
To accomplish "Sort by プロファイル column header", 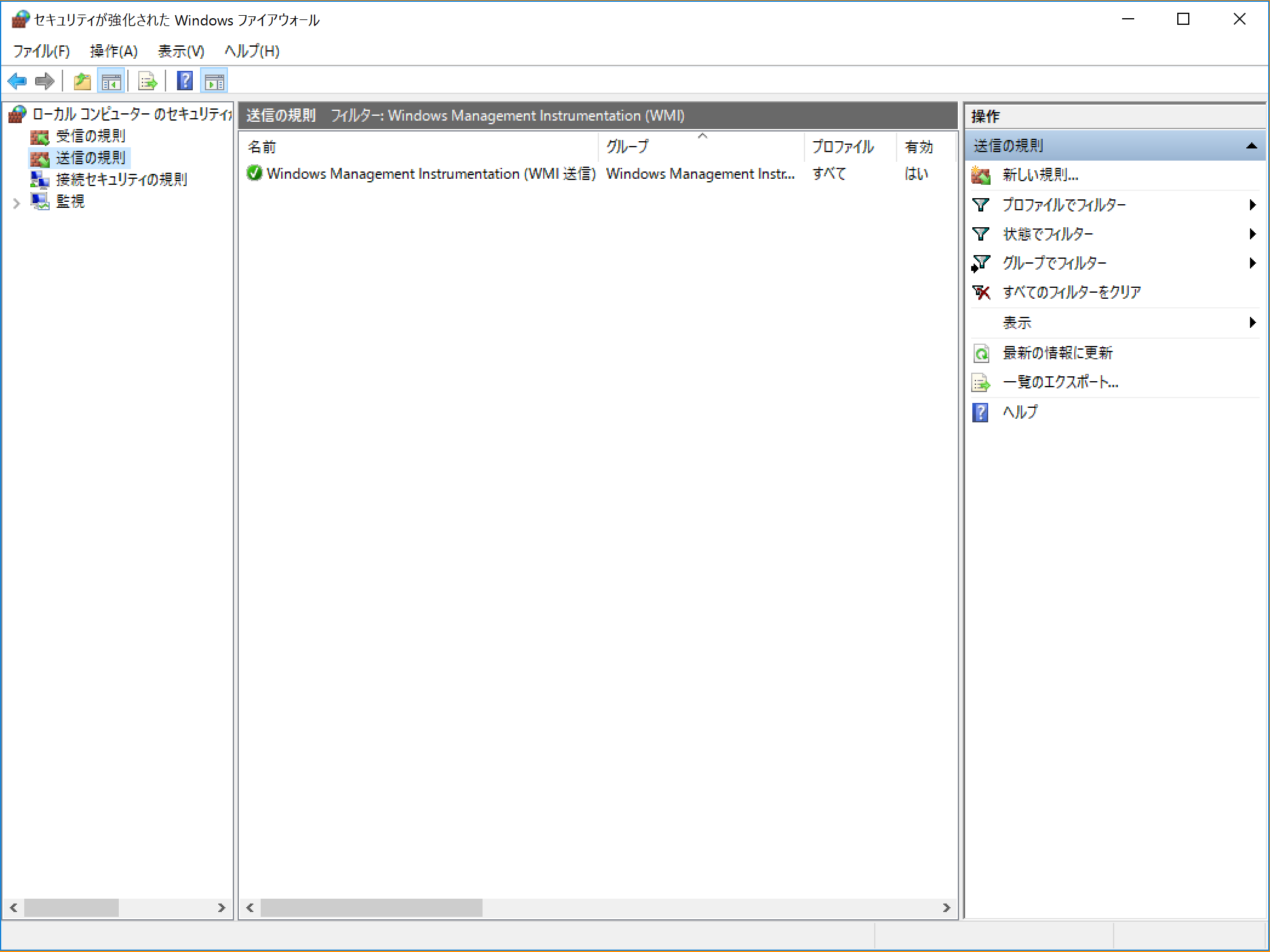I will click(851, 147).
